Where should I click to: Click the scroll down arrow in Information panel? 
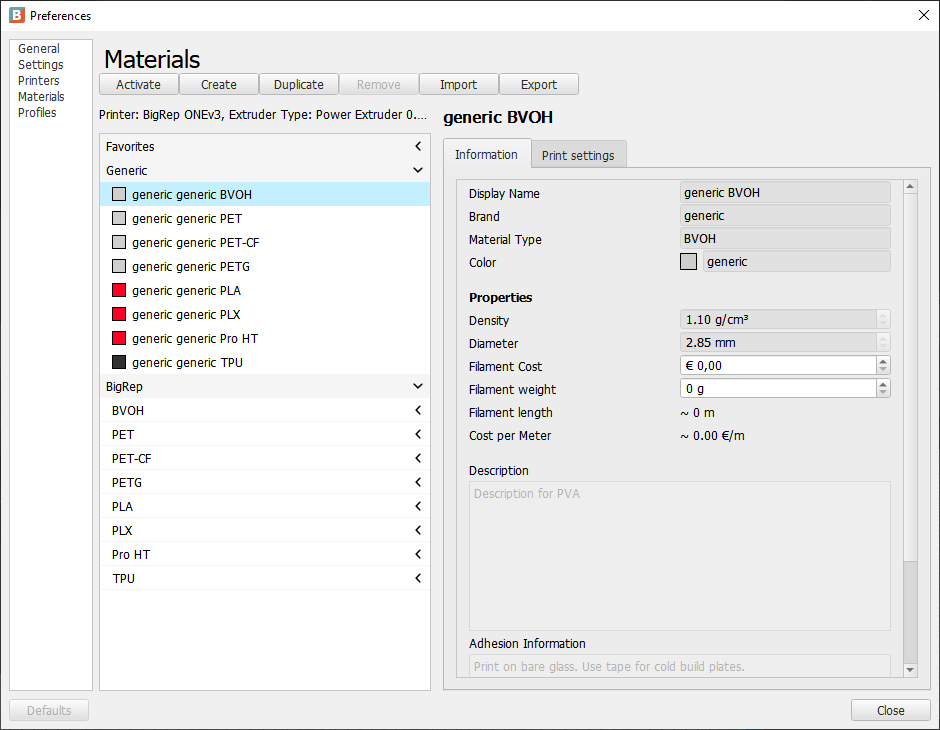tap(910, 670)
